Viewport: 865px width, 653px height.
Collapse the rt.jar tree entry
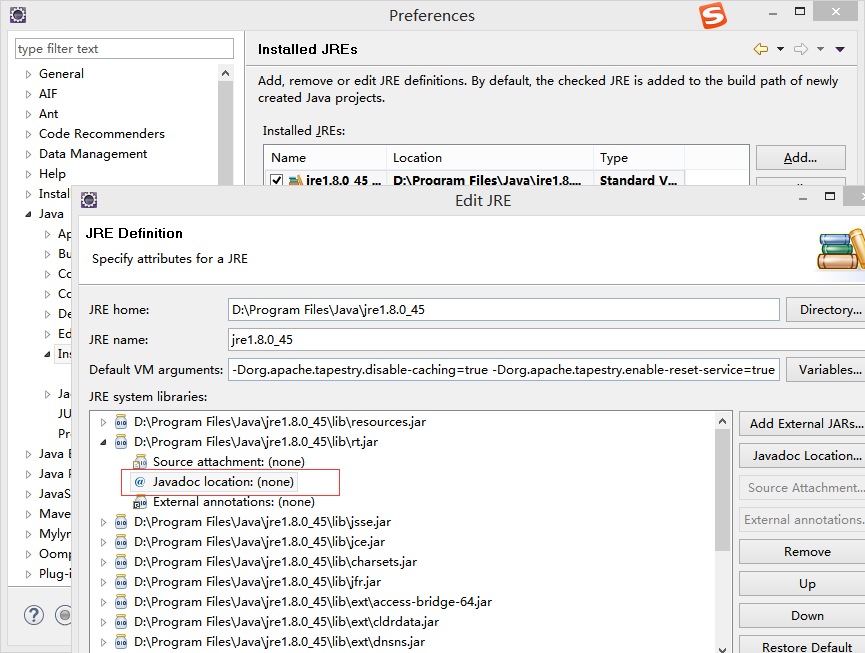tap(105, 441)
